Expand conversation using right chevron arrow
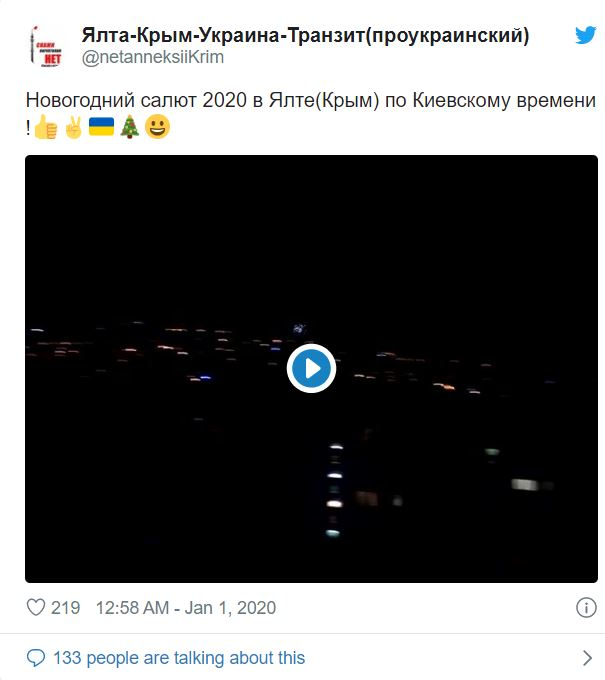 [587, 658]
